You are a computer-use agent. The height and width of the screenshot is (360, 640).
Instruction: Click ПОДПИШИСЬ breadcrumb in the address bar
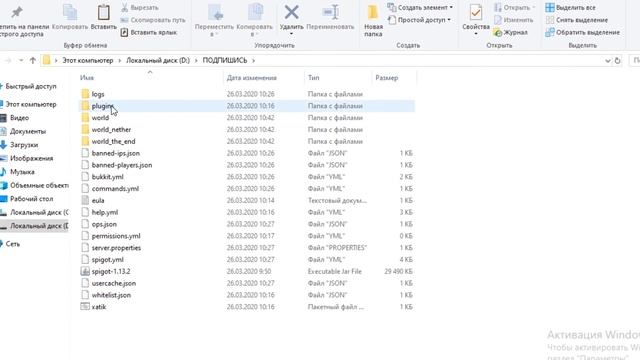(225, 60)
